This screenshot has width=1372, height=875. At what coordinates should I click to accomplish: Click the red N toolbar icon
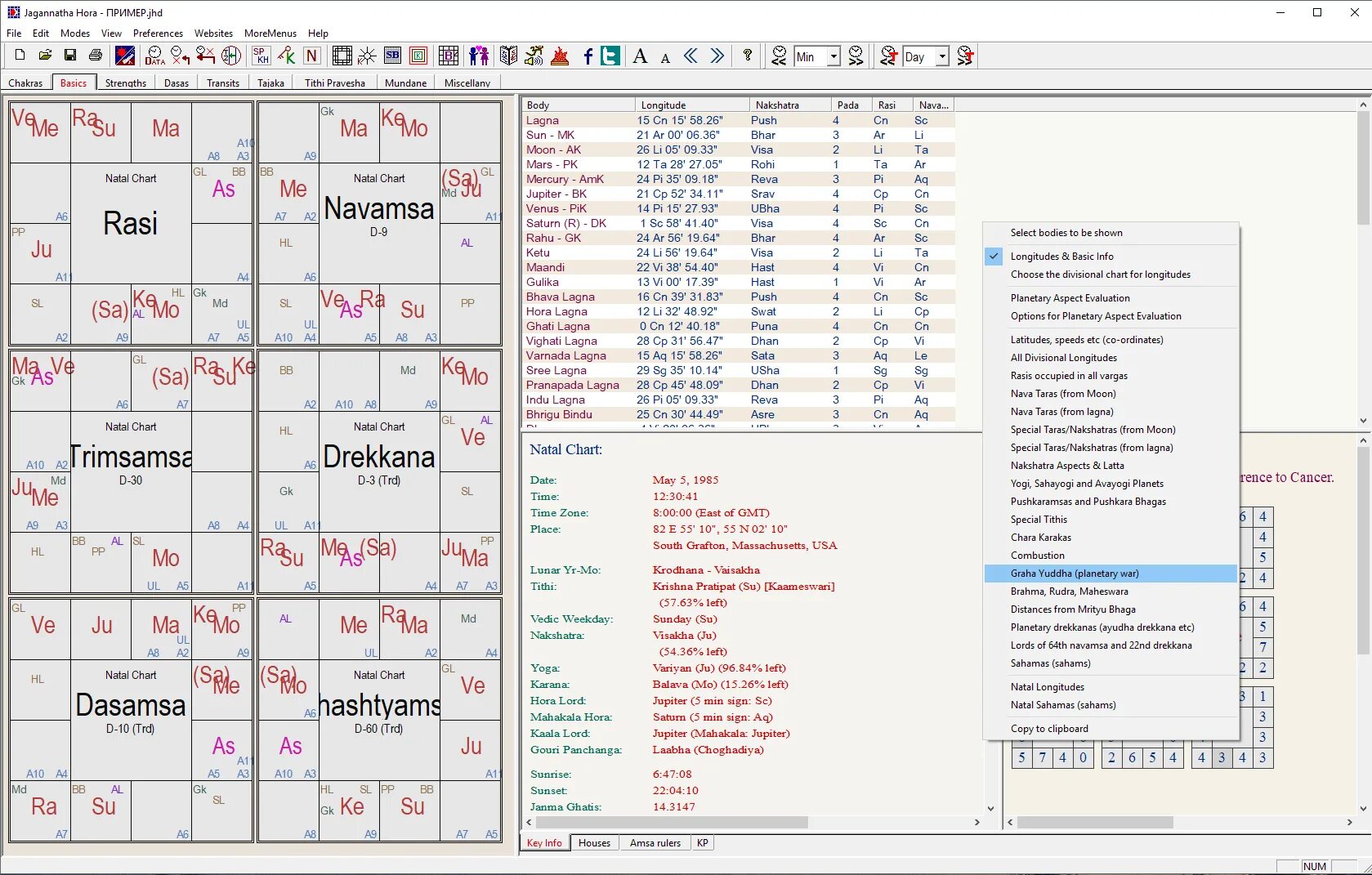311,56
